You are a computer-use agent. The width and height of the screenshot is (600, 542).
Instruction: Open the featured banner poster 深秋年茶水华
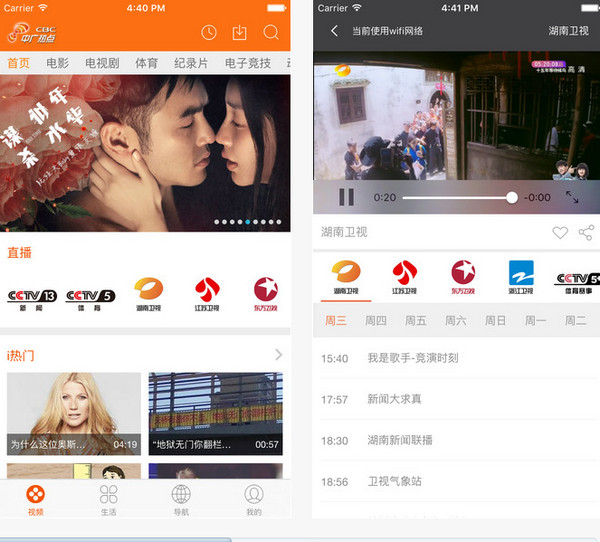pos(145,153)
